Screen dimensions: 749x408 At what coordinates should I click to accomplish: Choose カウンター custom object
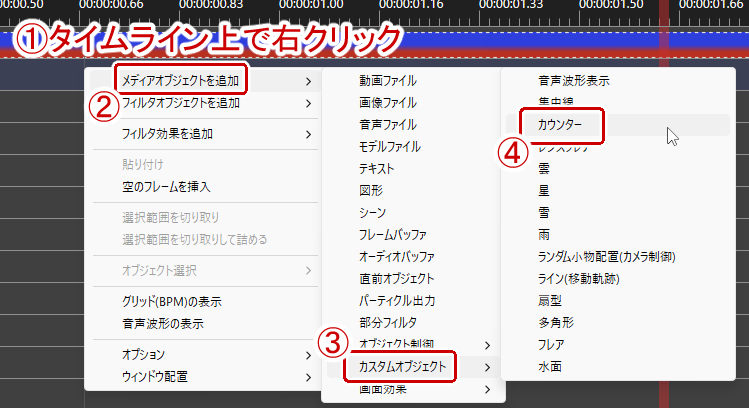point(618,125)
